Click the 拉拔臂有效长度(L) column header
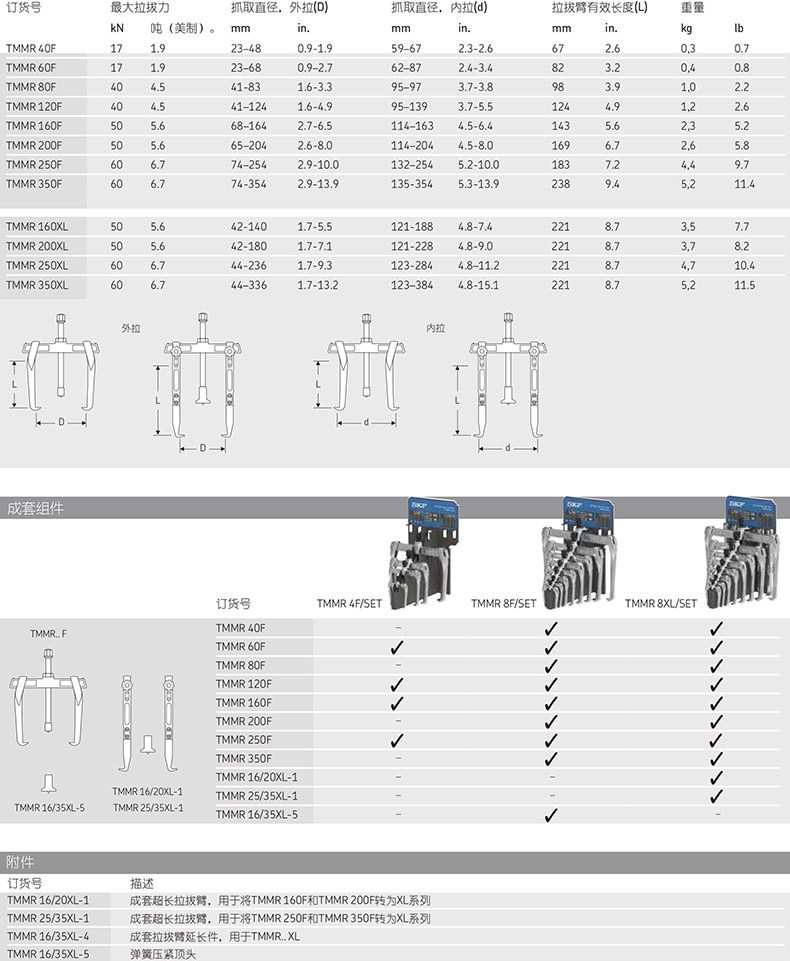Screen dimensions: 790x961 (x=599, y=8)
